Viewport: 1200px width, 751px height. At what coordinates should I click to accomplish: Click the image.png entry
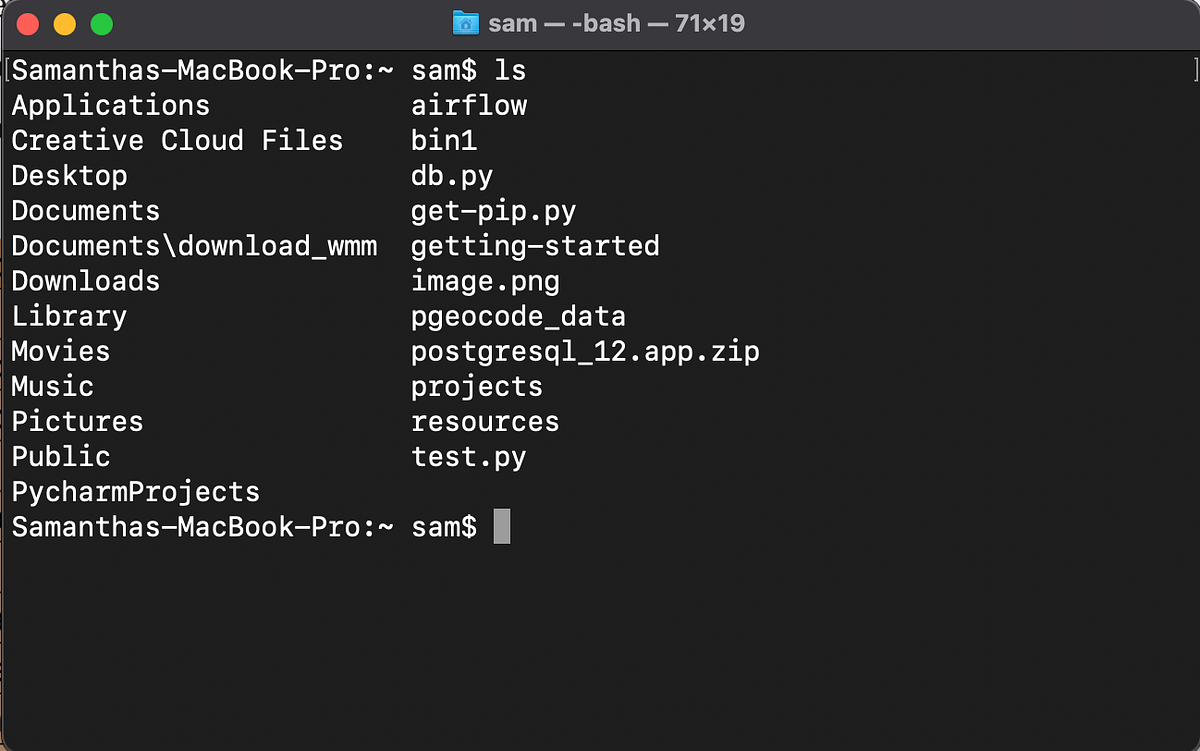[486, 281]
